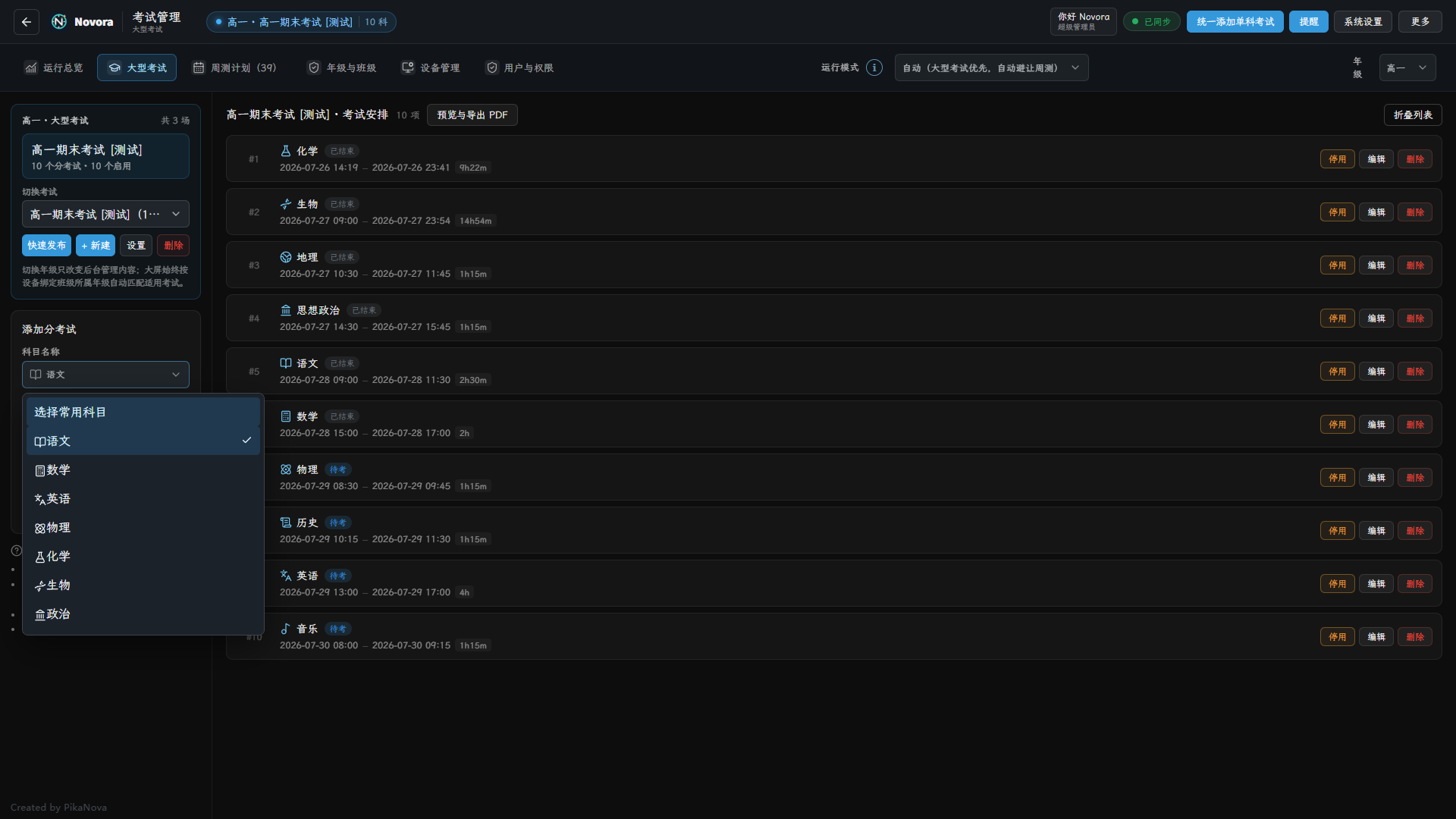Click the scroll icon beside 历史

click(286, 522)
